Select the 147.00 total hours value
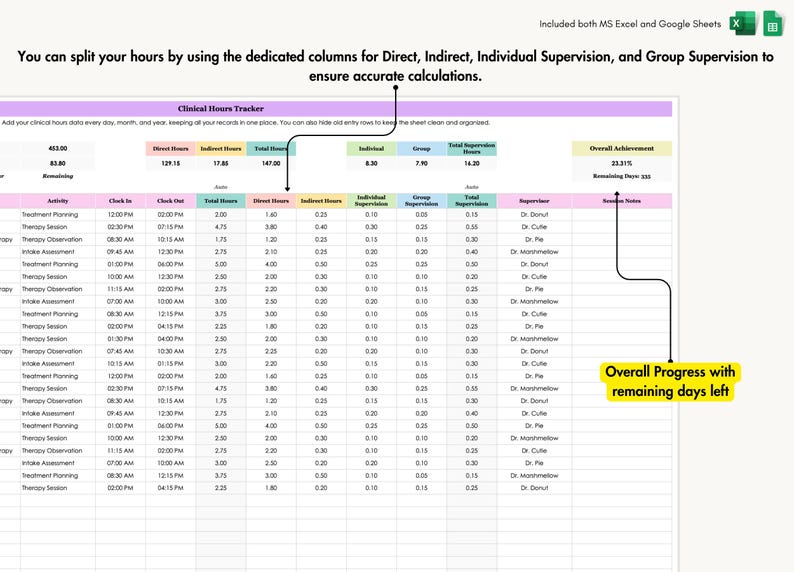Screen dimensions: 794x572 [271, 163]
